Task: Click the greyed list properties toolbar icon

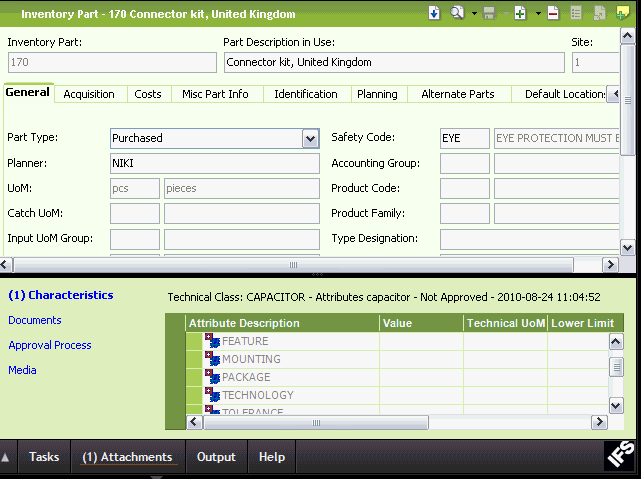Action: coord(576,13)
